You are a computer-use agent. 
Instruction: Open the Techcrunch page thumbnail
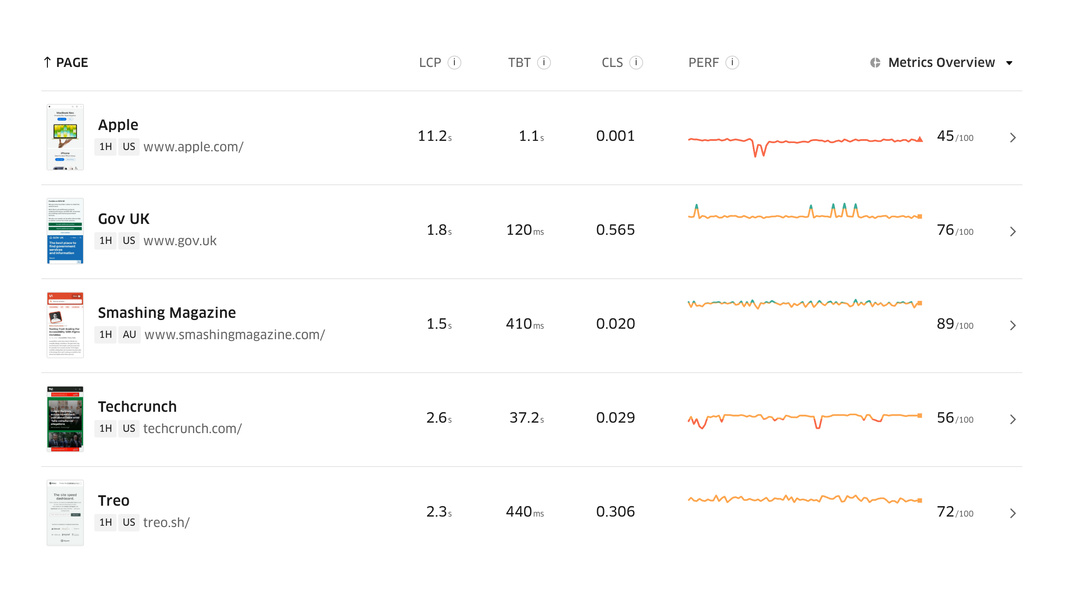tap(65, 419)
